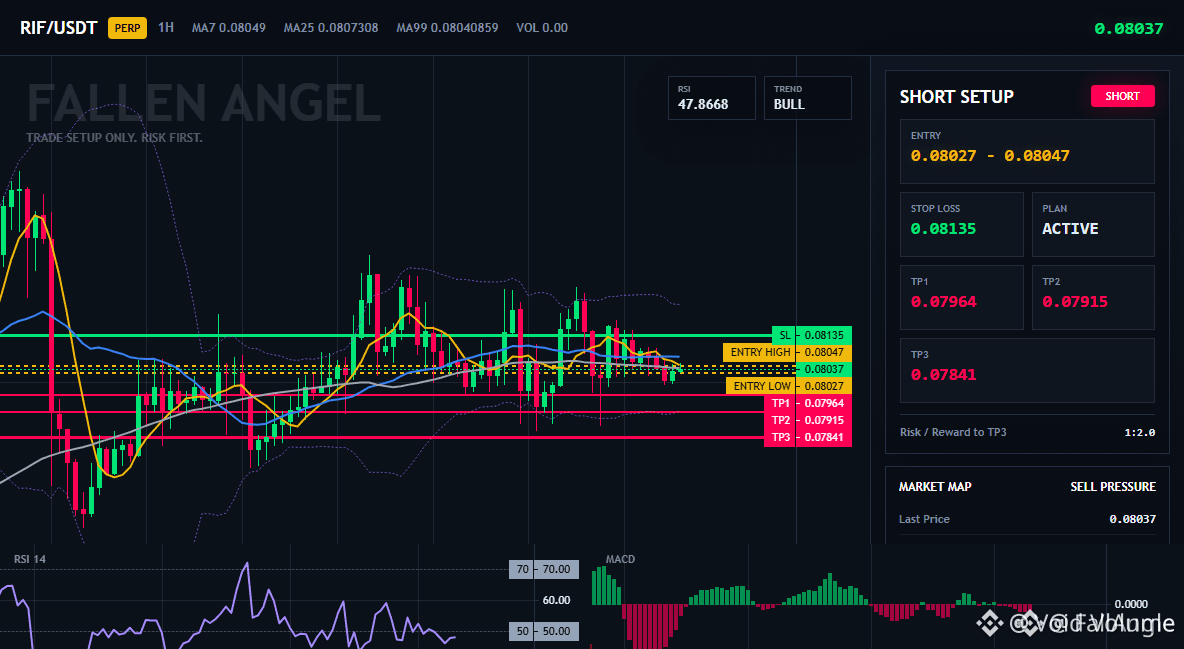Image resolution: width=1184 pixels, height=649 pixels.
Task: Click the RSI 14 panel label
Action: tap(29, 559)
